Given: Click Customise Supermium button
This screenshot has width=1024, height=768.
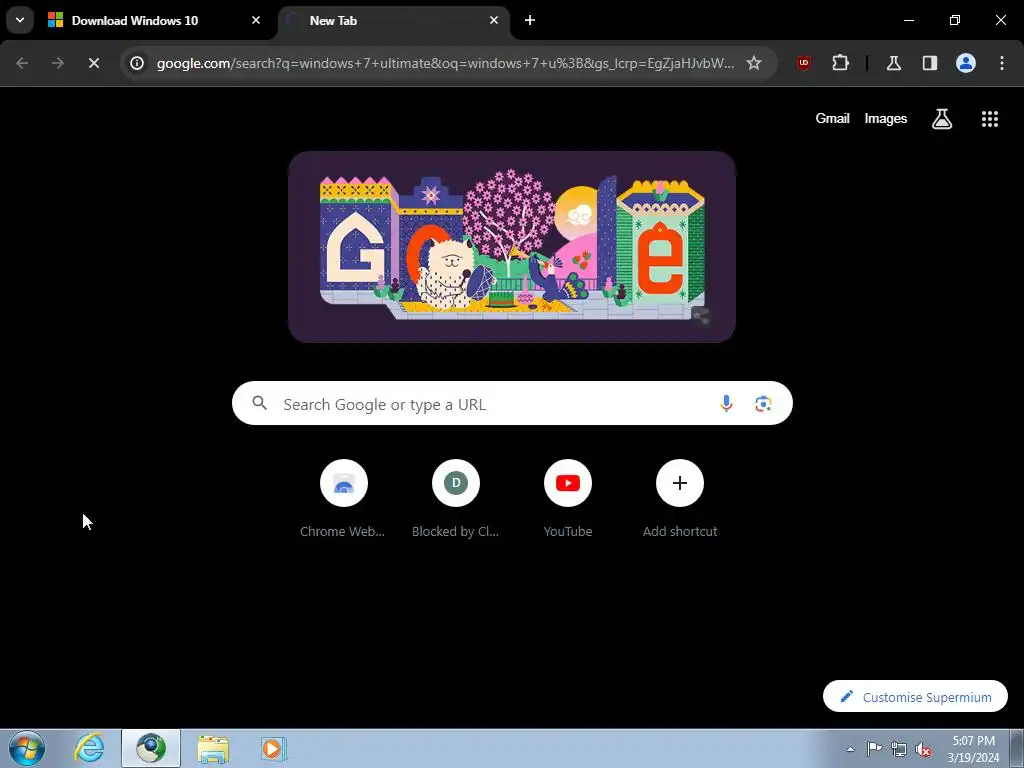Looking at the screenshot, I should [x=915, y=697].
